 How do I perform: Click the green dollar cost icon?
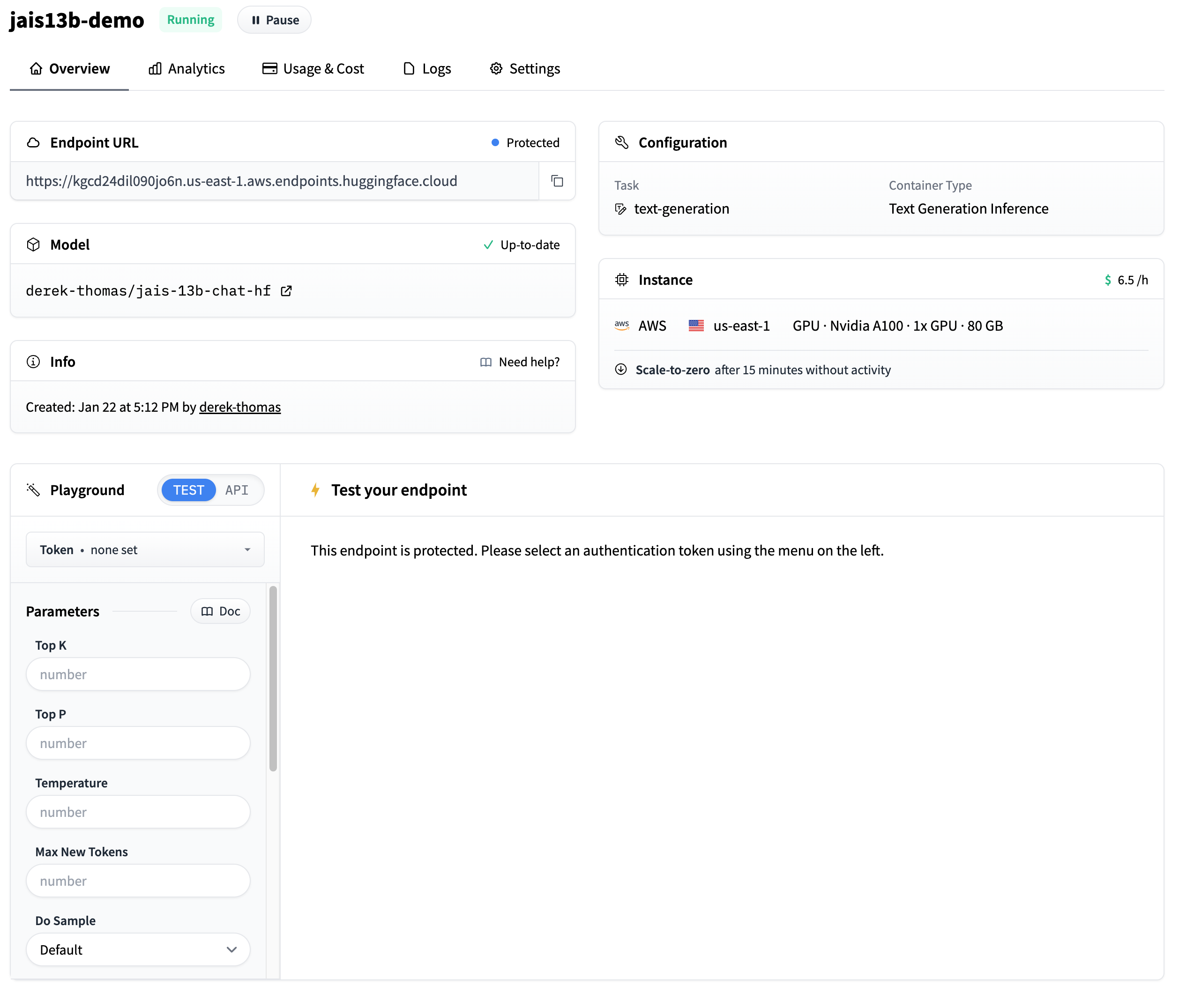click(1108, 280)
